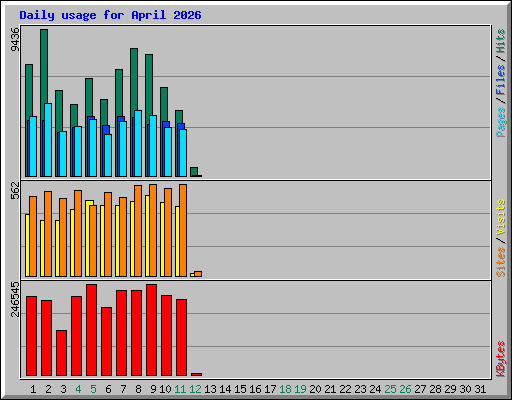Click the cyan Pages bar for day 8
This screenshot has width=512, height=400.
138,144
